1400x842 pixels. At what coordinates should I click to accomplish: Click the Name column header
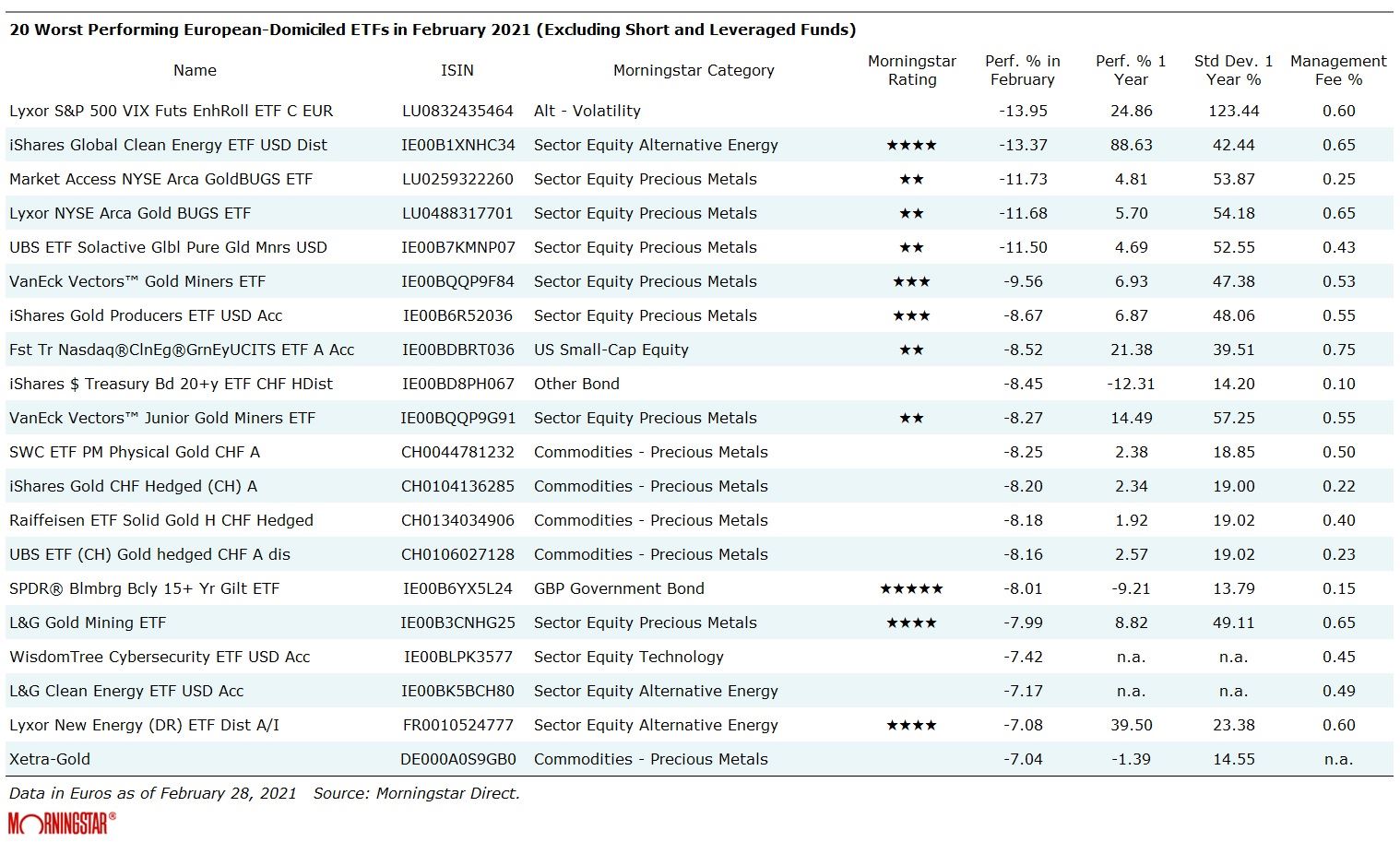(x=195, y=70)
